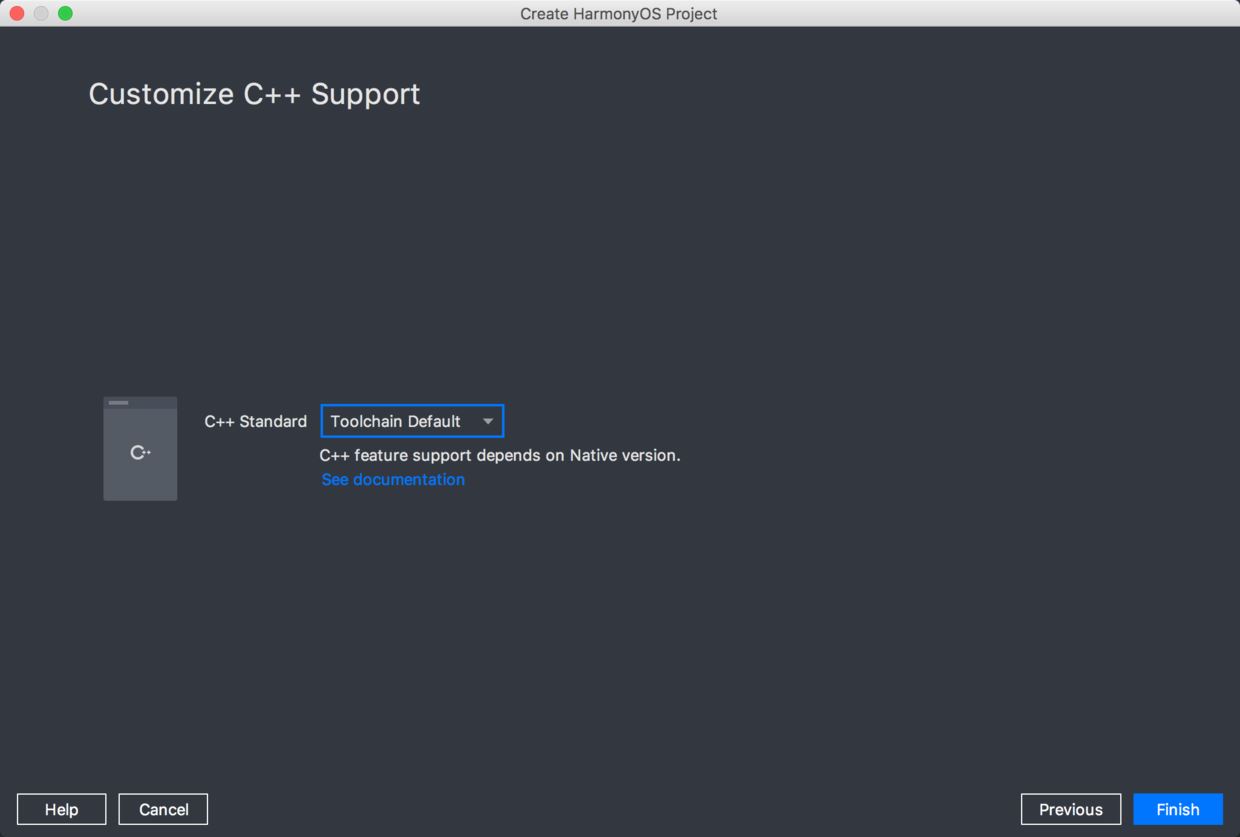The height and width of the screenshot is (837, 1240).
Task: Click the C++ Standard label
Action: coord(255,421)
